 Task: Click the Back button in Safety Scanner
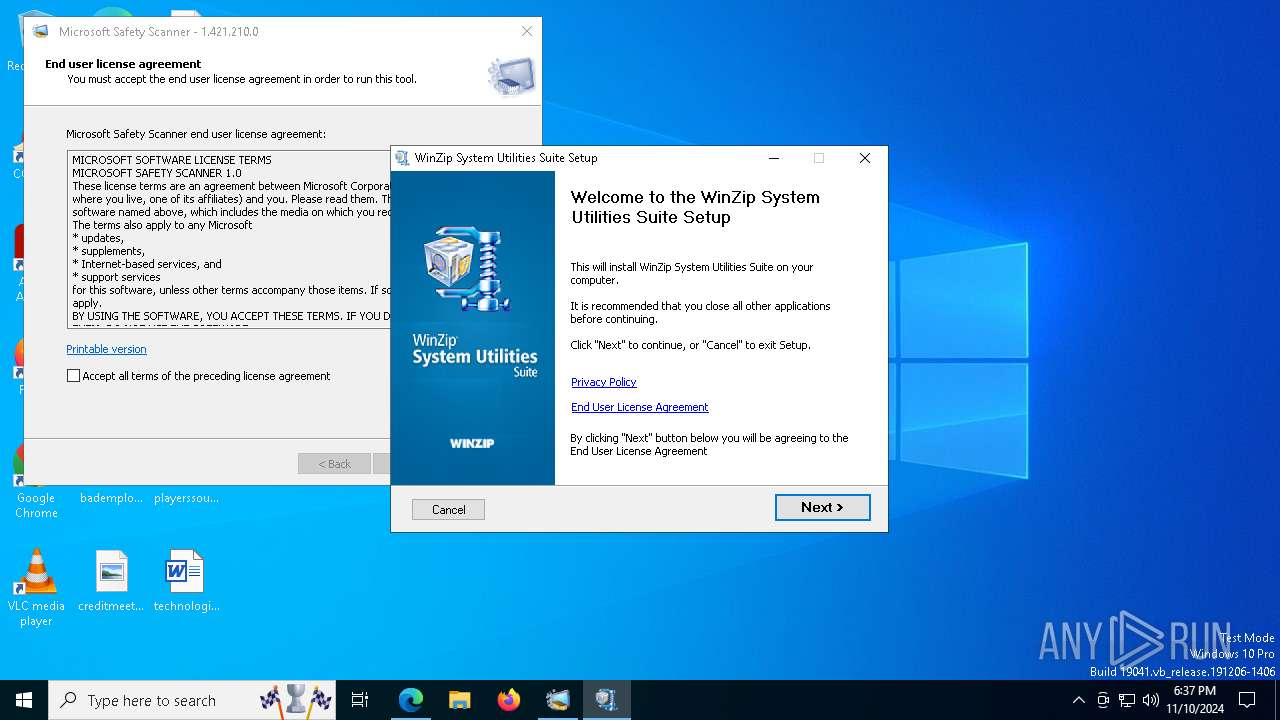click(334, 463)
